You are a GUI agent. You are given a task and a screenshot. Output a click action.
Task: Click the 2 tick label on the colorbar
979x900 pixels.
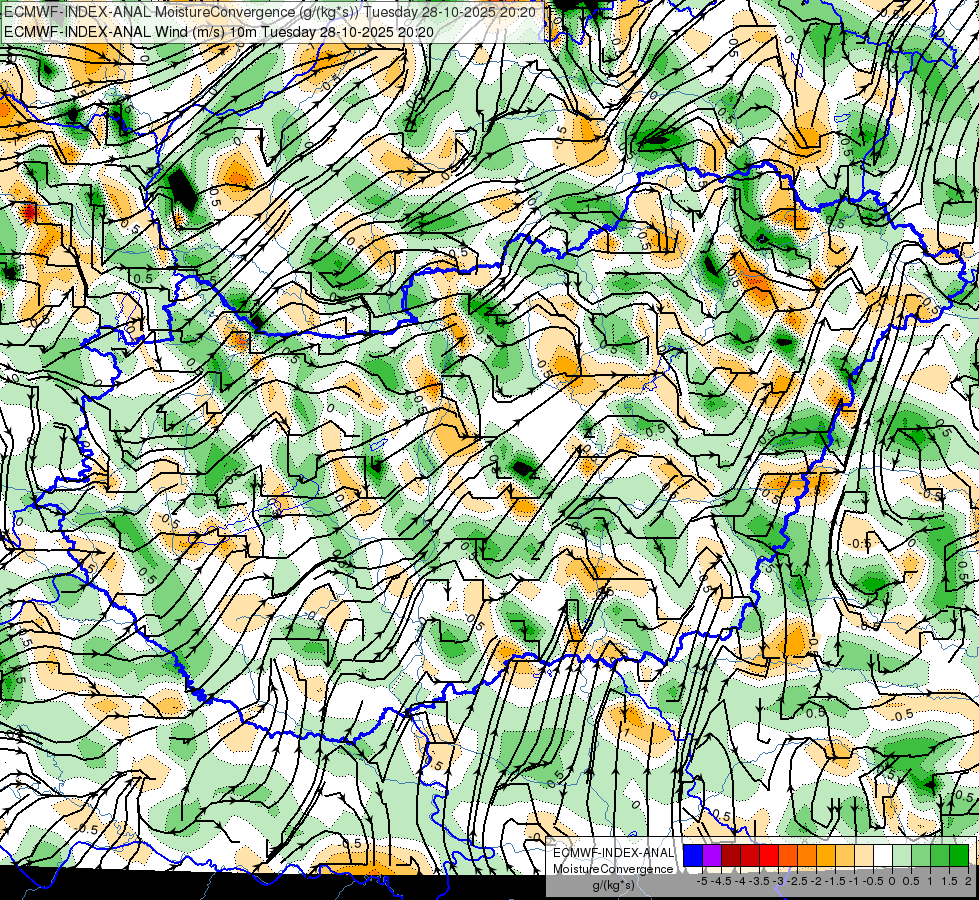click(x=968, y=881)
